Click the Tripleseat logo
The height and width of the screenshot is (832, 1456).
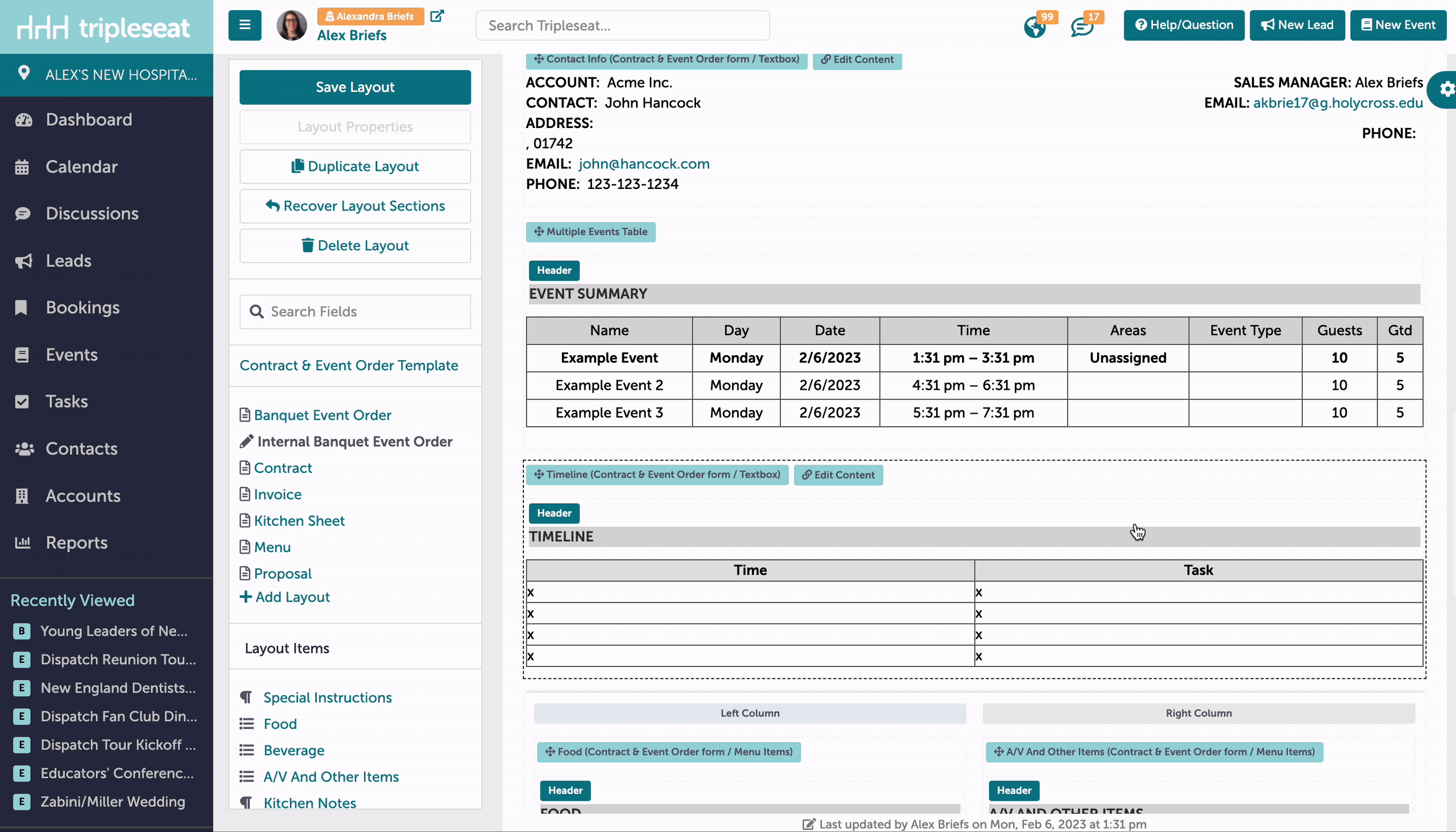(x=104, y=27)
